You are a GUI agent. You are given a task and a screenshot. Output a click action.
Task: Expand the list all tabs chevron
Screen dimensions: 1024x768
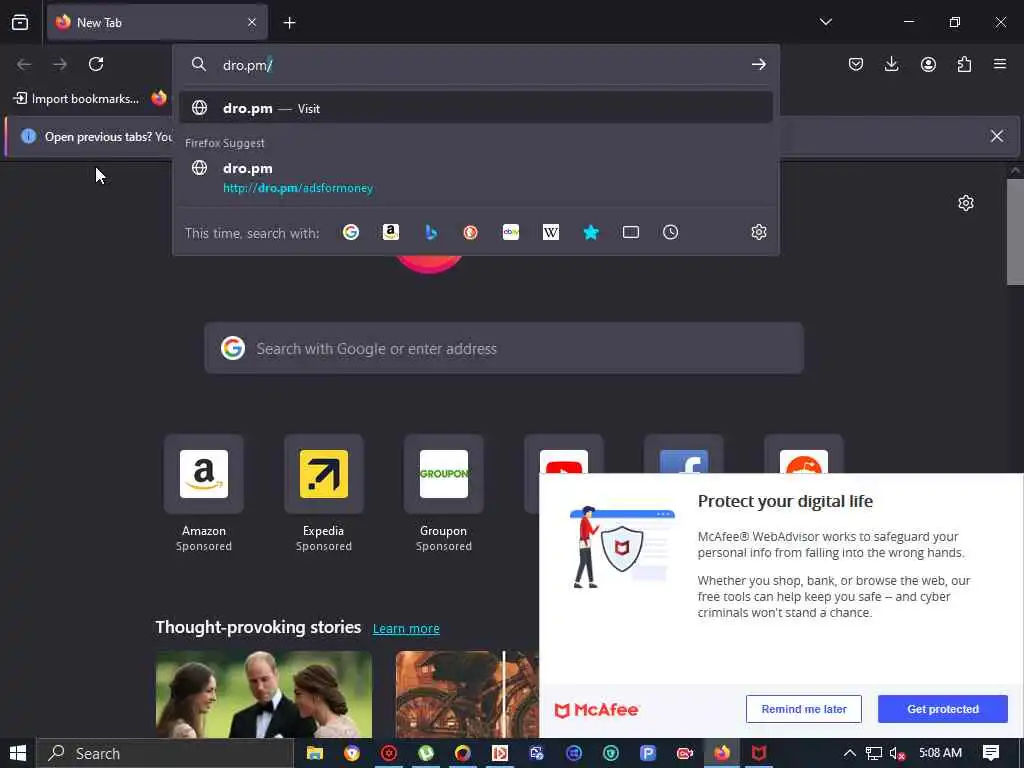click(x=825, y=22)
